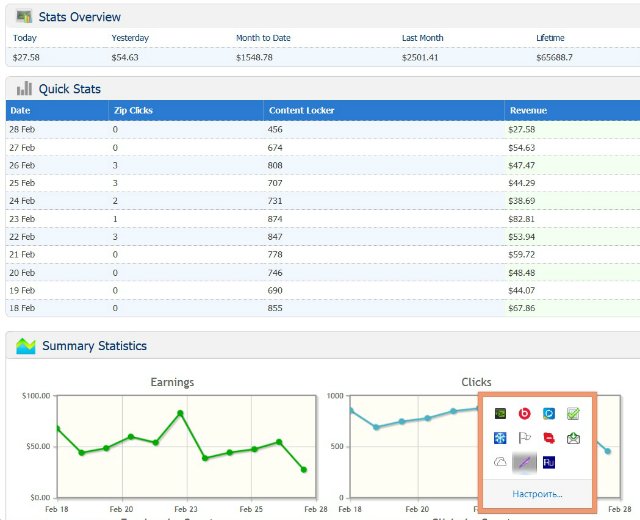Viewport: 640px width, 520px height.
Task: Click the NVIDIA tray icon
Action: click(x=500, y=414)
